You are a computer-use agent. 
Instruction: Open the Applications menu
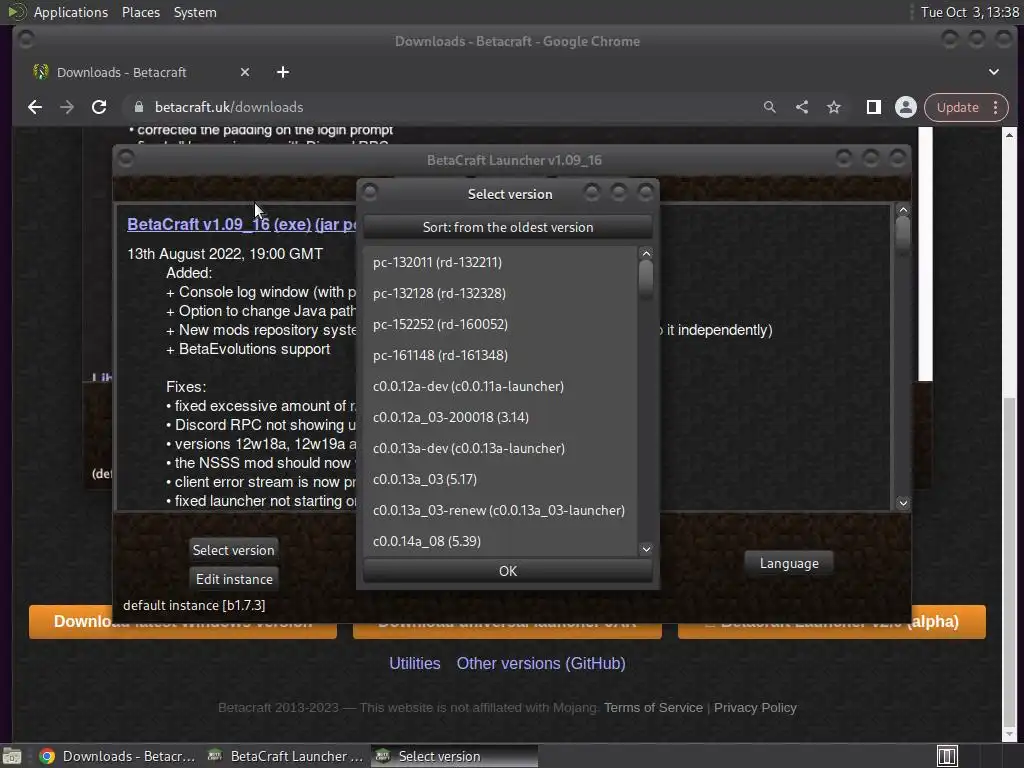(x=71, y=12)
